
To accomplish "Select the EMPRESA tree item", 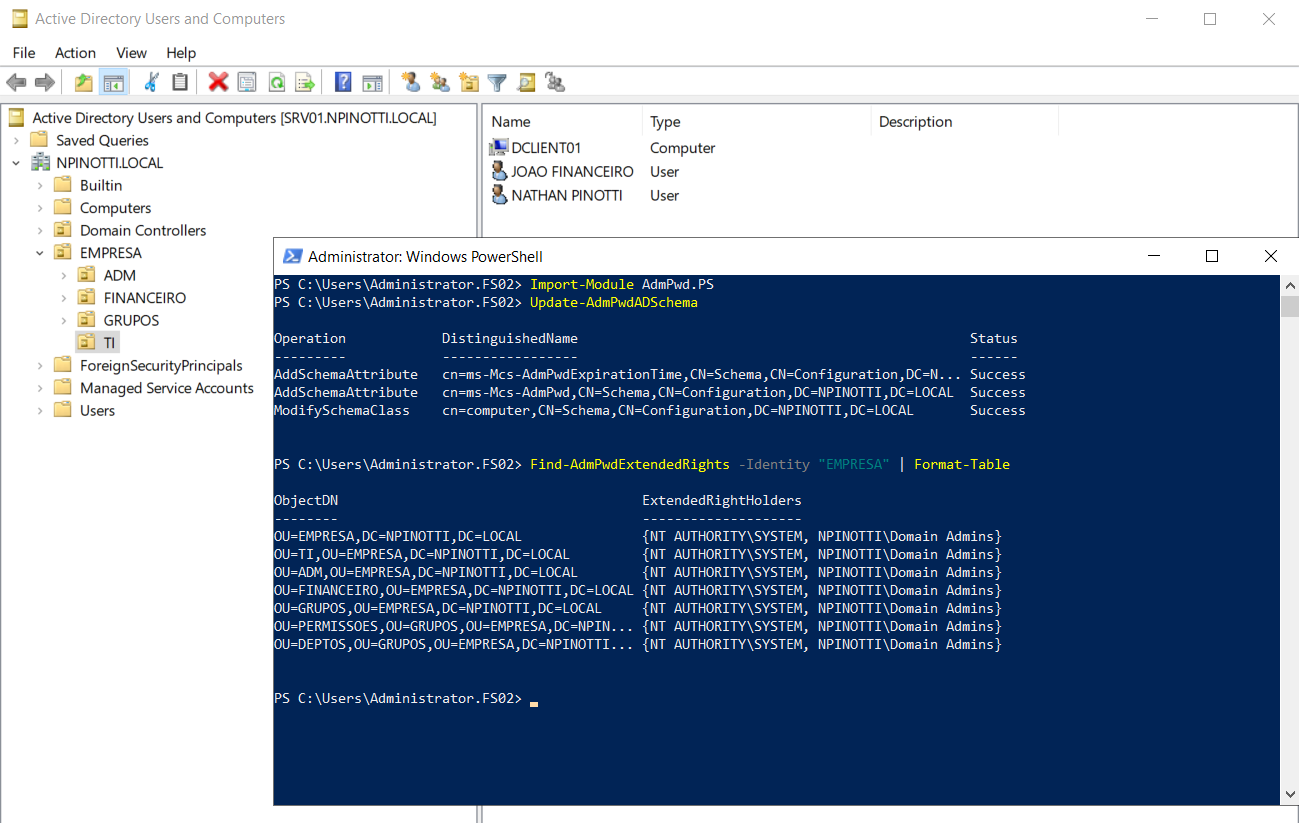I will 110,253.
